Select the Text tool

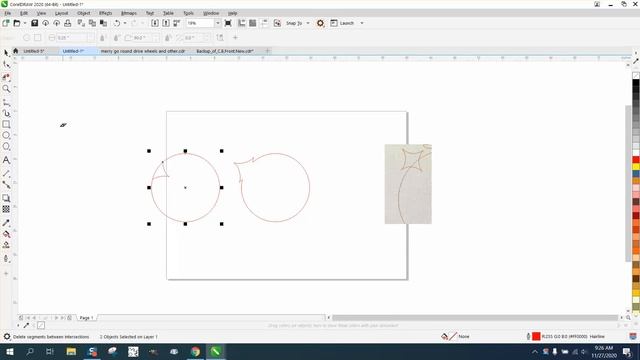[6, 160]
